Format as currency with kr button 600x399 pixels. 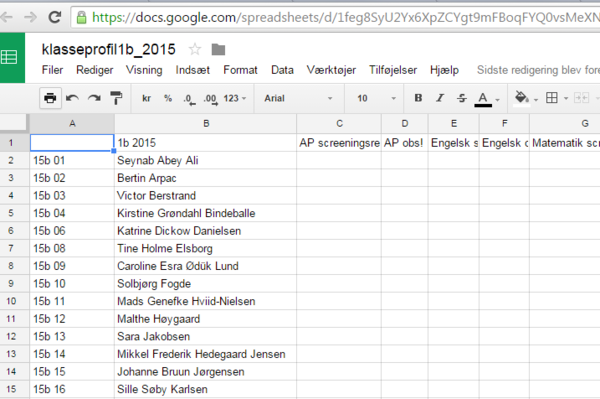[146, 98]
